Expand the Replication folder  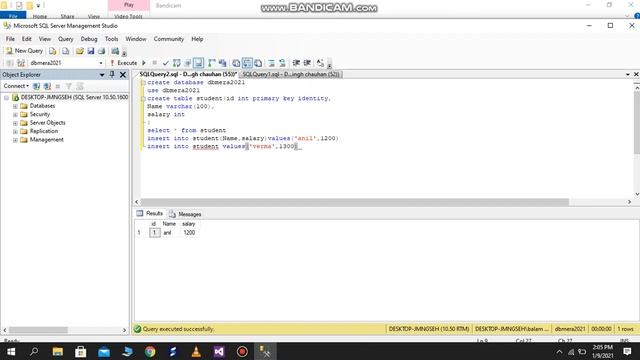pyautogui.click(x=15, y=131)
